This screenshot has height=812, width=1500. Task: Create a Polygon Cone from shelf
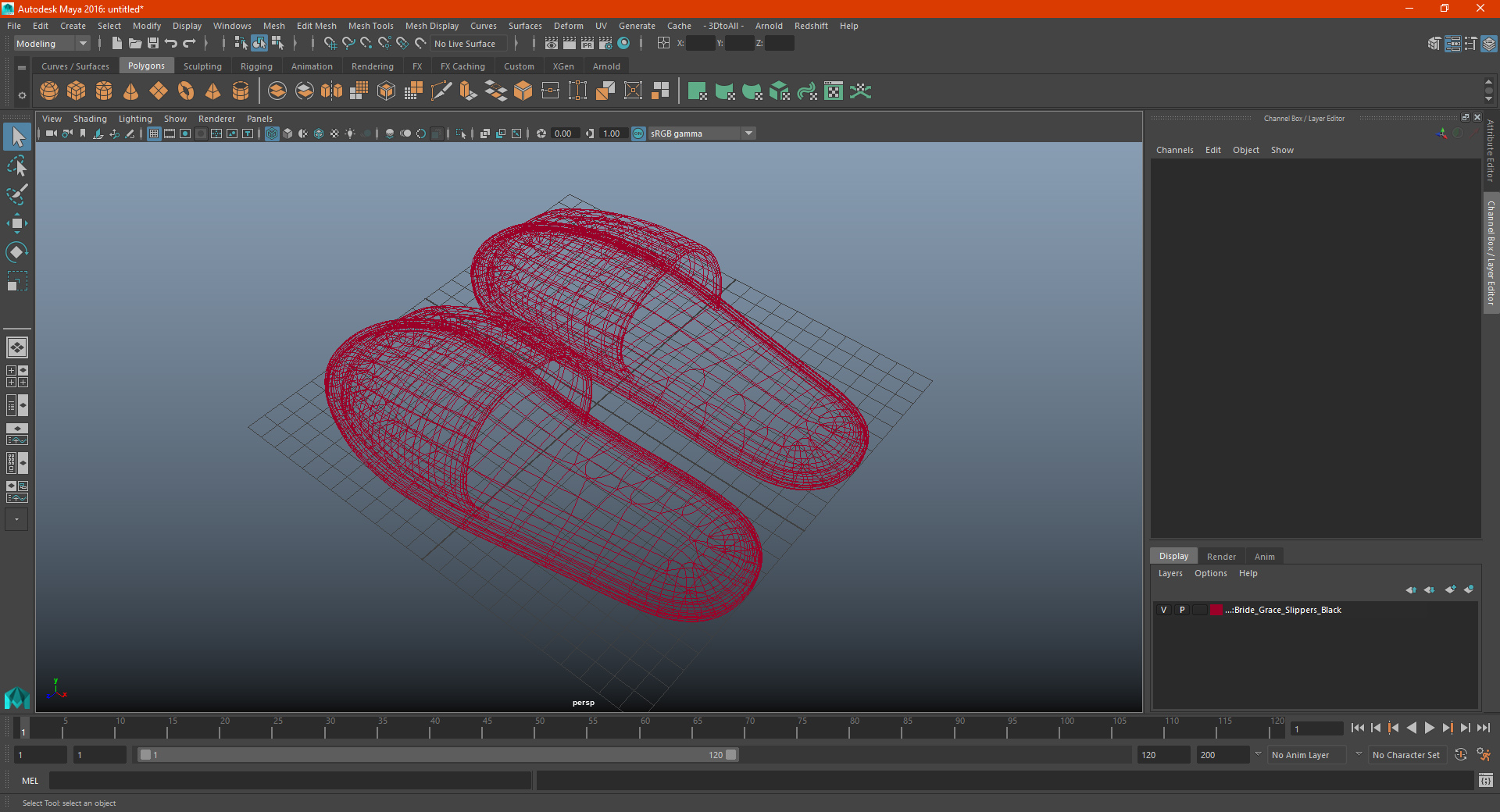coord(131,91)
